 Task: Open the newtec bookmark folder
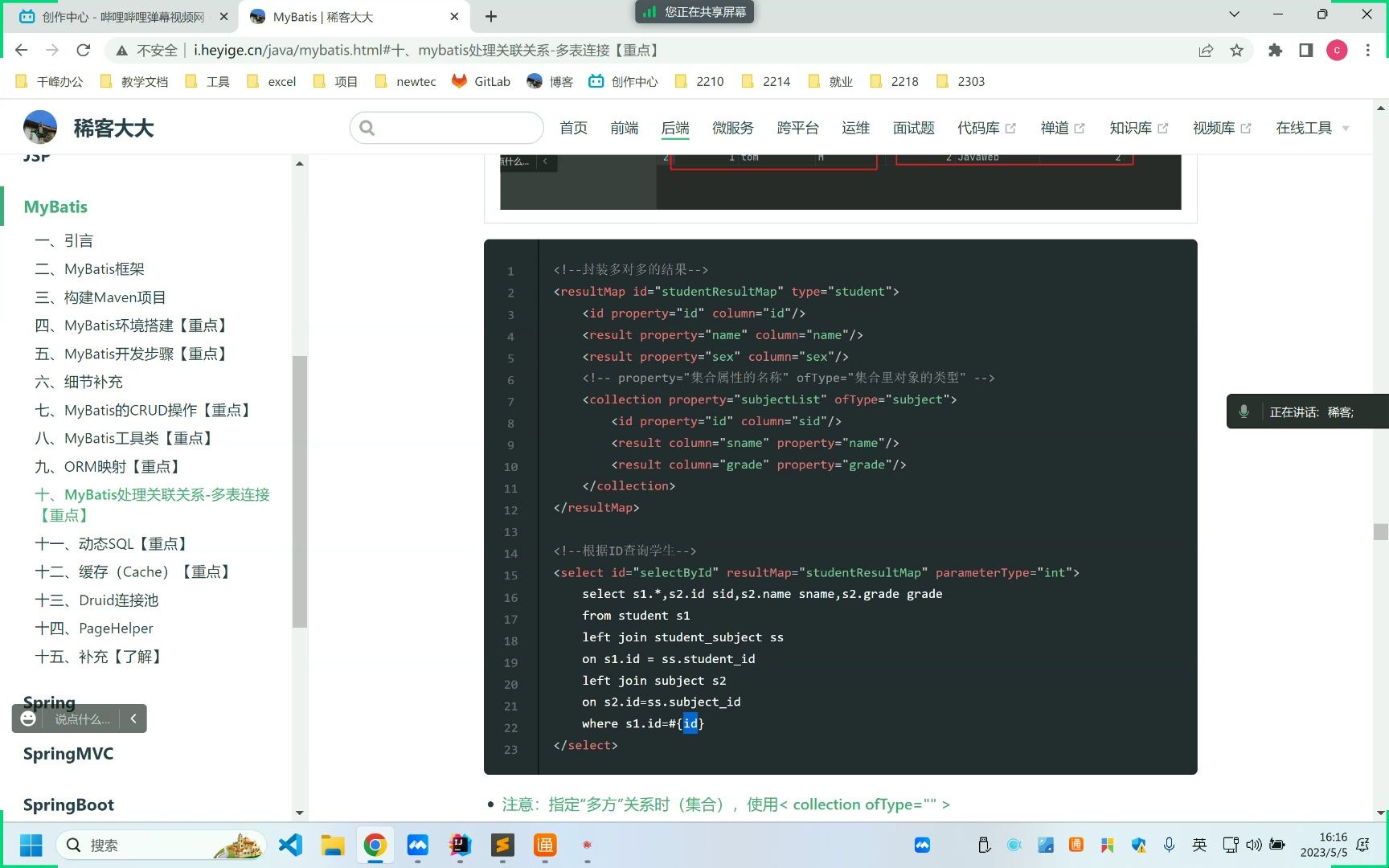pos(405,81)
